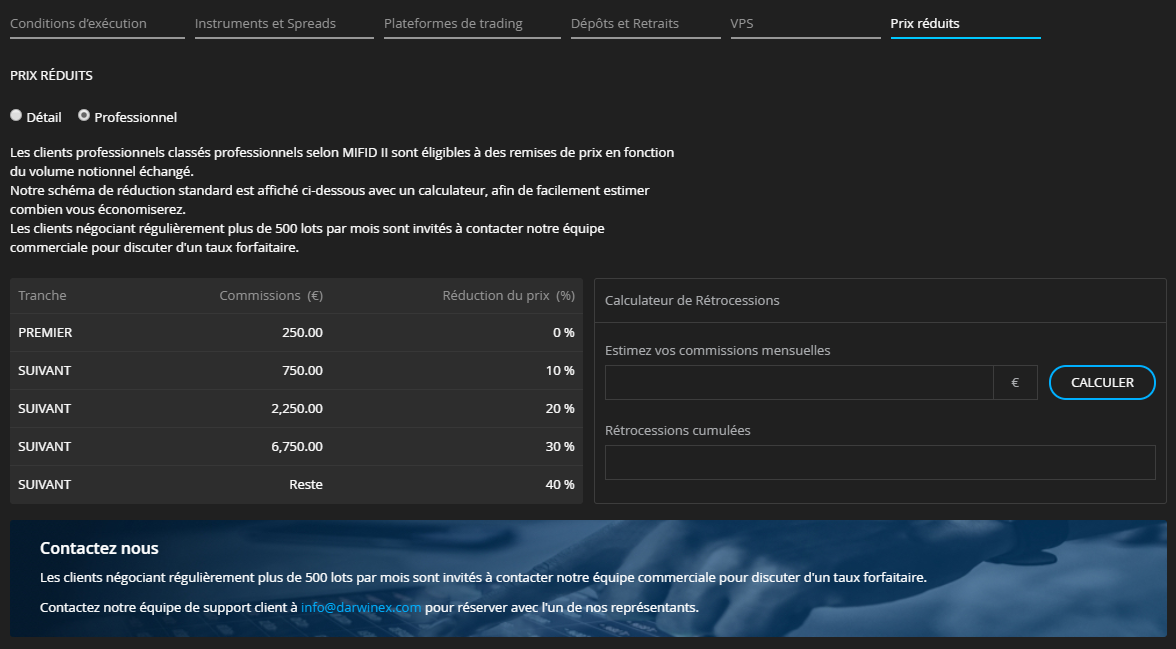Click the Tranche column header

42,296
